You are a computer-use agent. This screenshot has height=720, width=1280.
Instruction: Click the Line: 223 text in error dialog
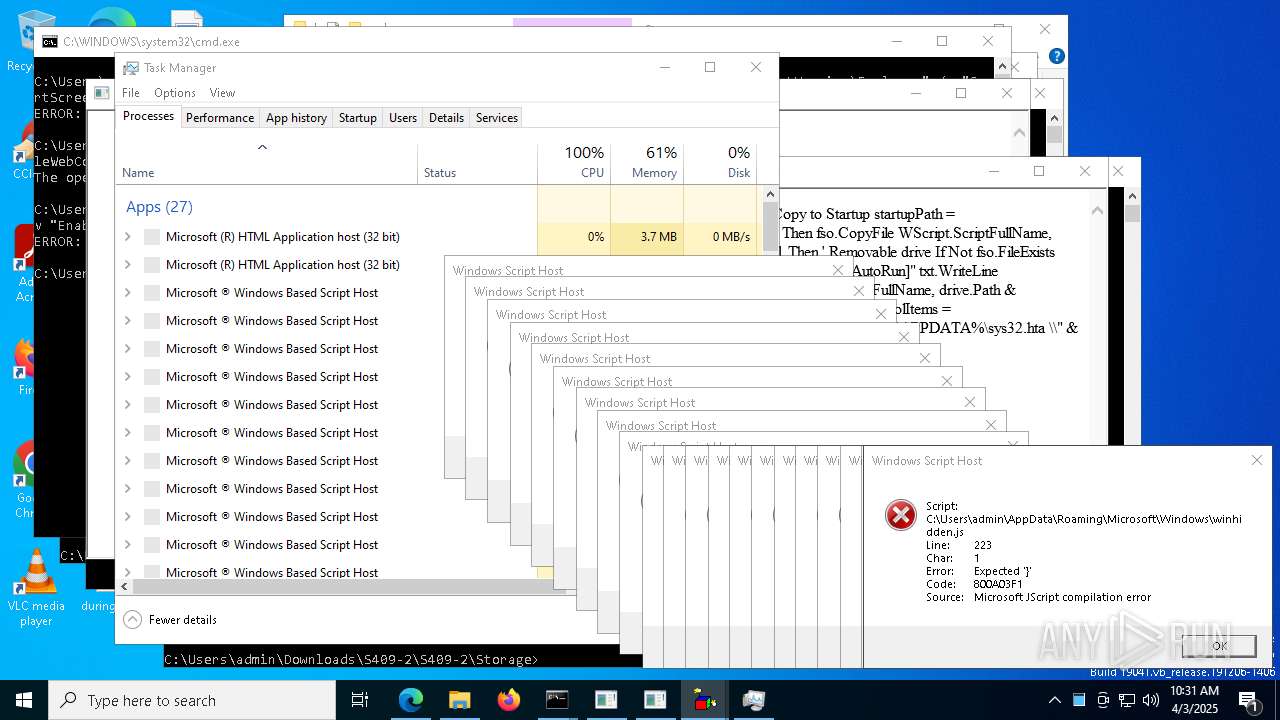click(x=958, y=545)
